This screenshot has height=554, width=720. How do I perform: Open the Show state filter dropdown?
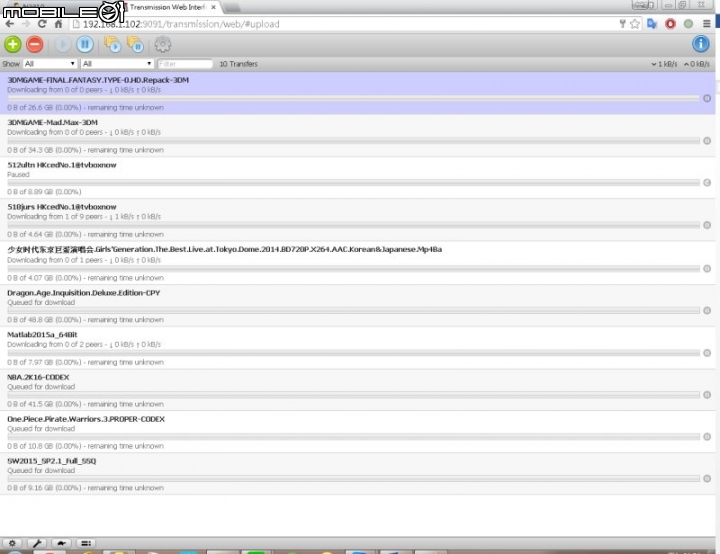click(50, 64)
